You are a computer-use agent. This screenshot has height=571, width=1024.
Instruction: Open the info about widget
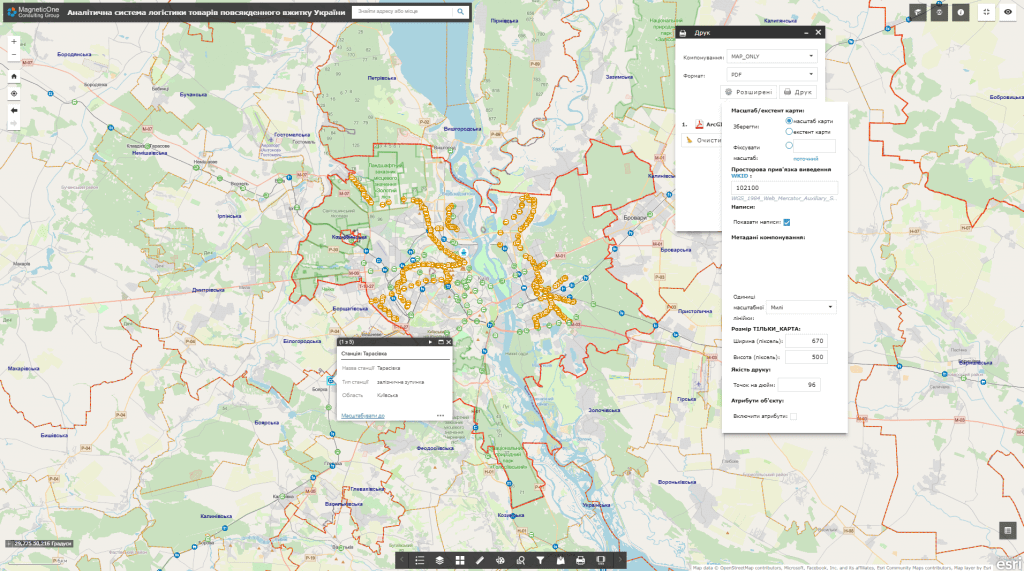tap(961, 12)
